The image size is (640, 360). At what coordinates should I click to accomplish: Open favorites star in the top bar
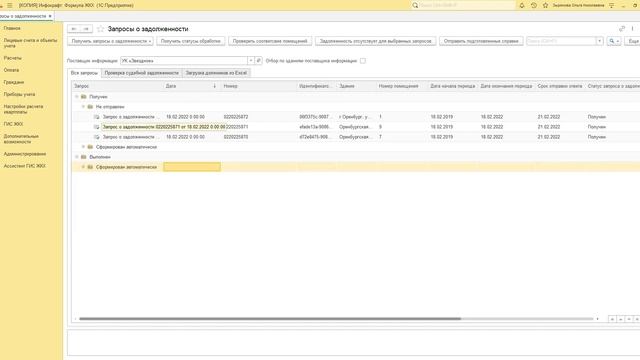[x=545, y=5]
